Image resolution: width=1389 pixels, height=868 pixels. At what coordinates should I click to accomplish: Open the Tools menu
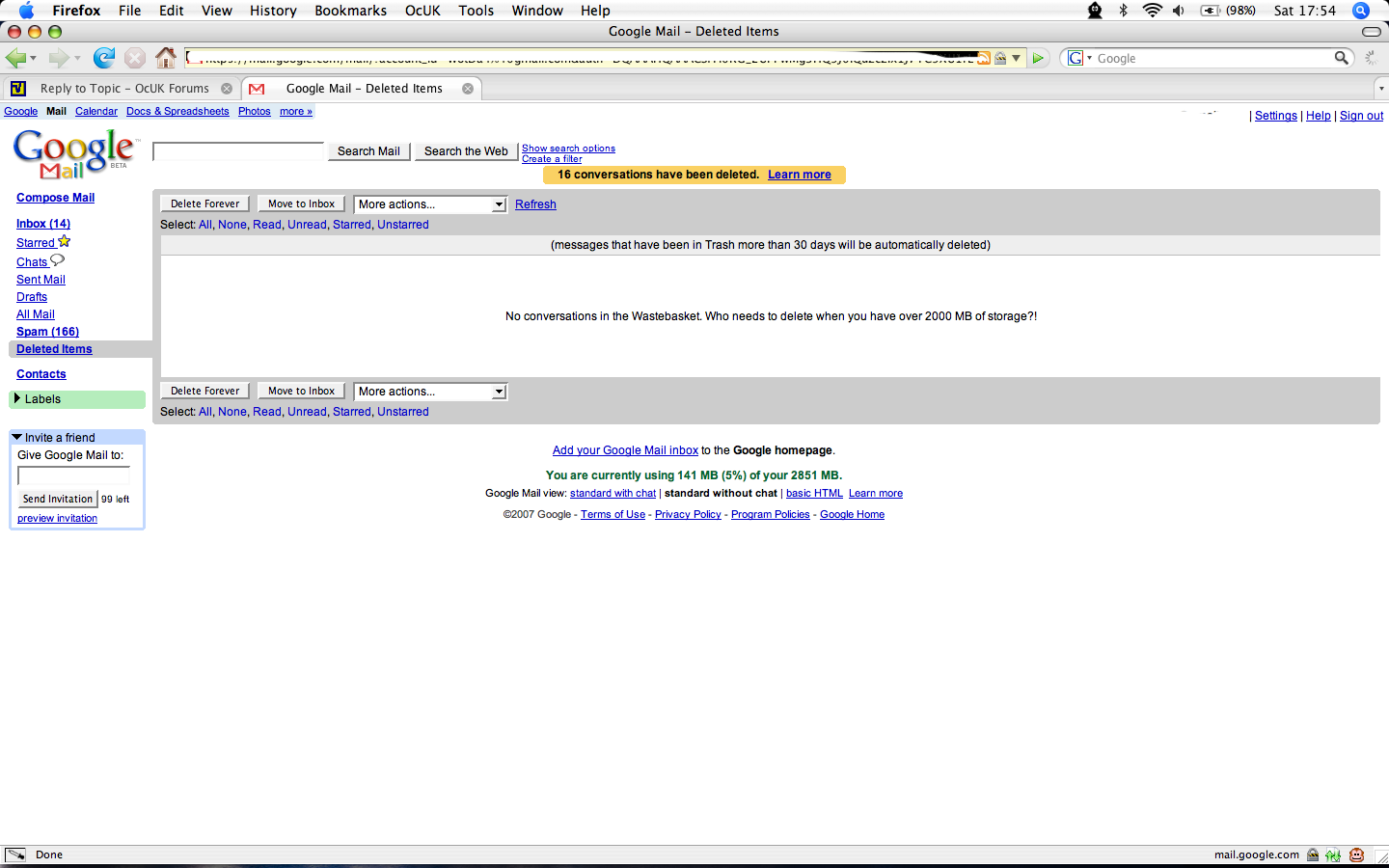tap(477, 11)
